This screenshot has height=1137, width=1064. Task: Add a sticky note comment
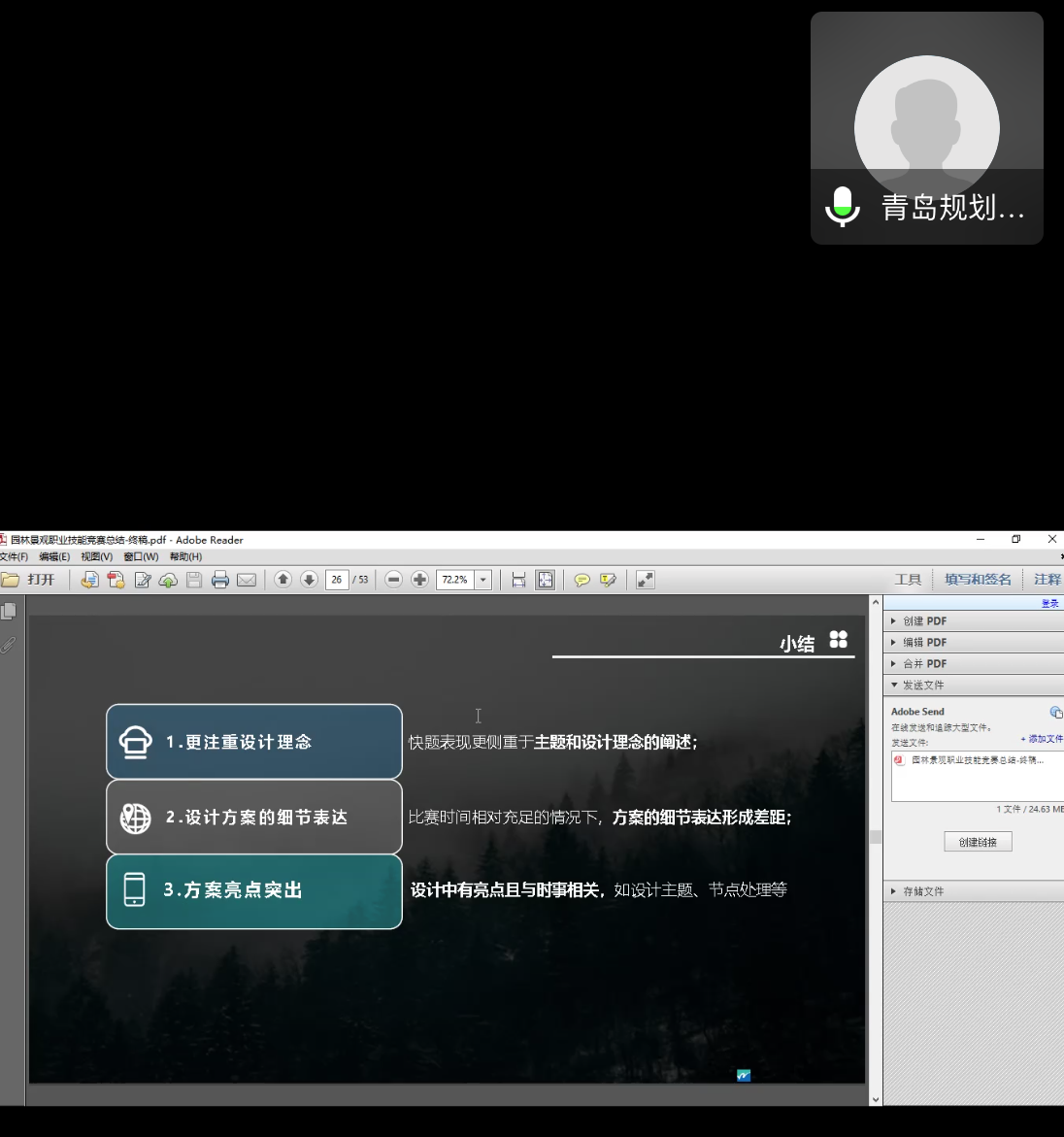582,580
